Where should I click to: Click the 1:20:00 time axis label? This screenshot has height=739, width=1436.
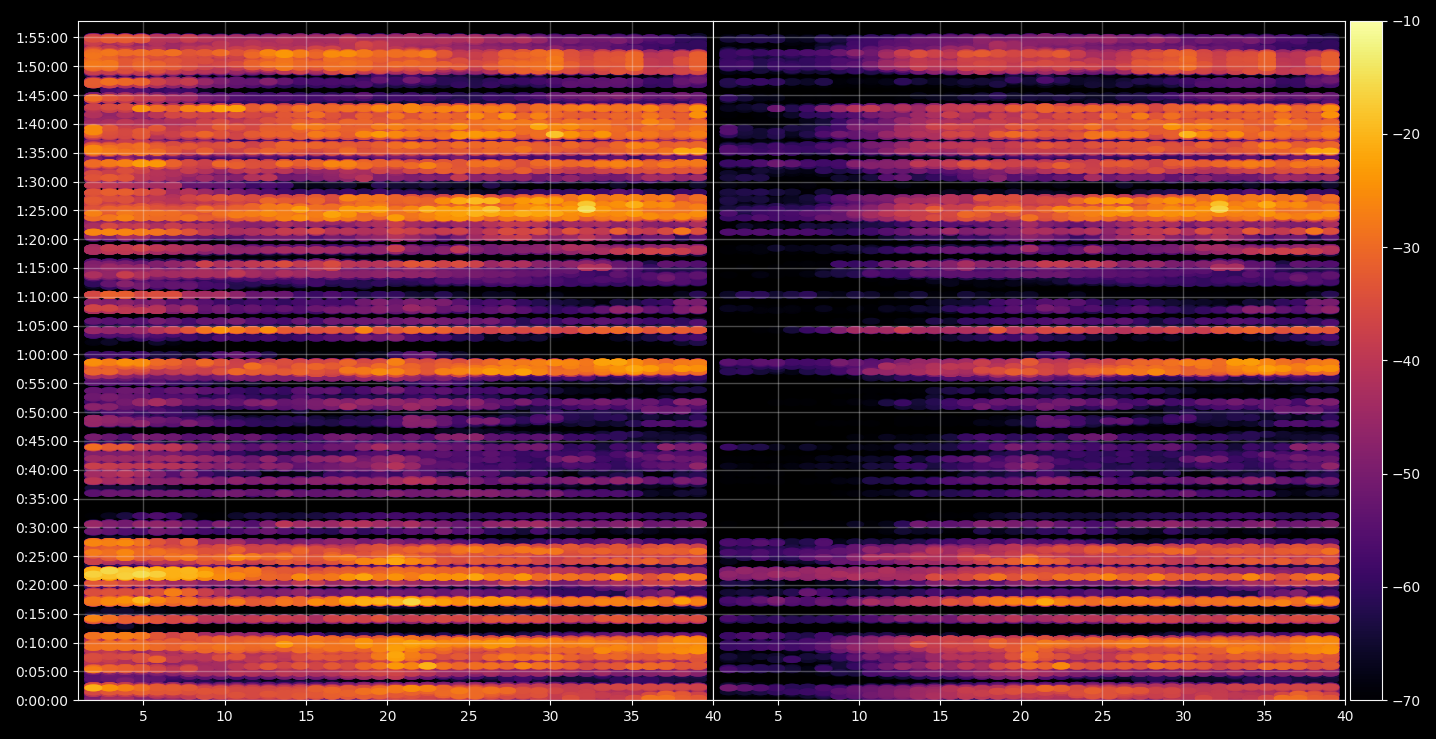click(x=42, y=240)
